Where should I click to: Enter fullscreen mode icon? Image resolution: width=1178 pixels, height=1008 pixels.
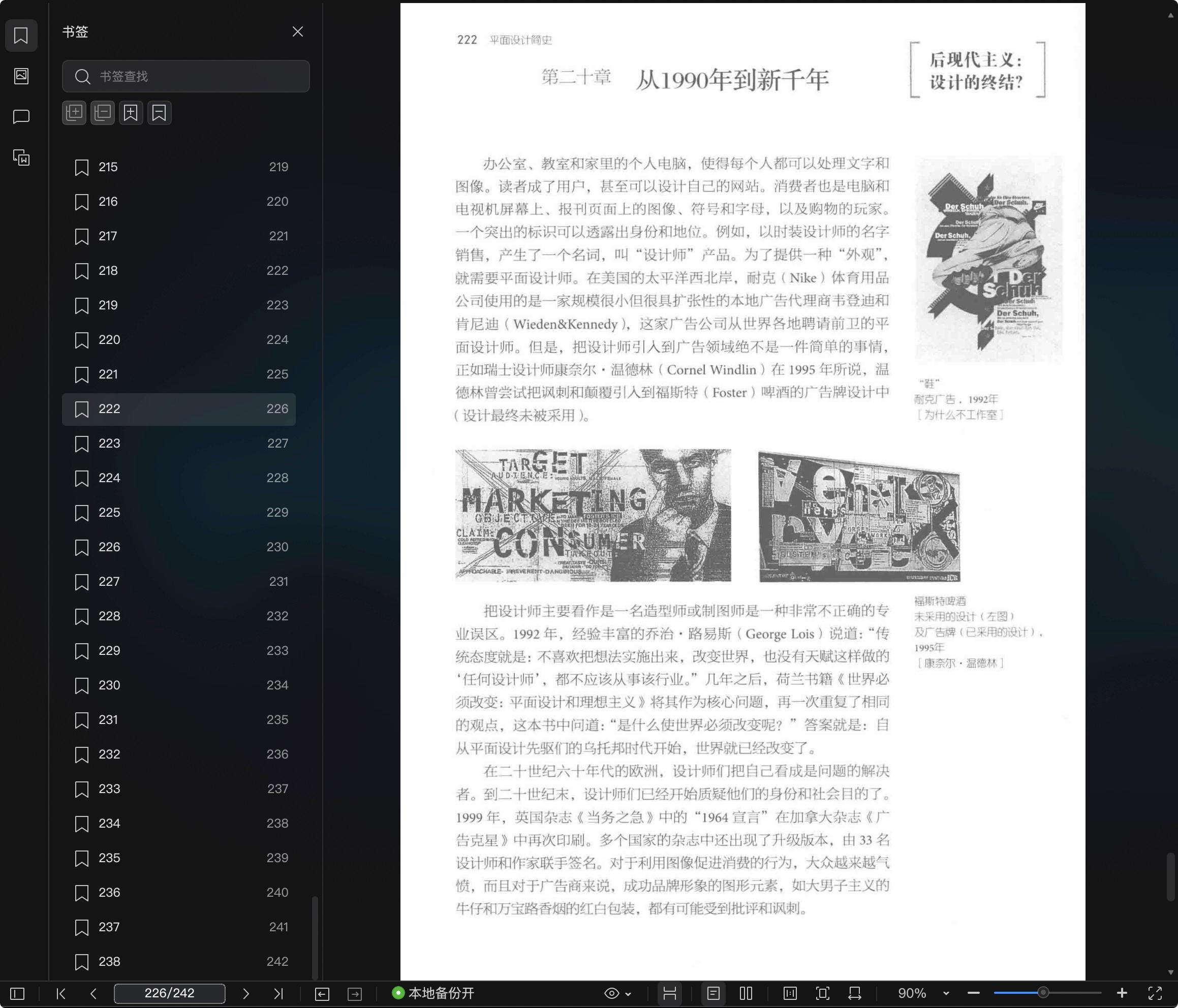1155,994
